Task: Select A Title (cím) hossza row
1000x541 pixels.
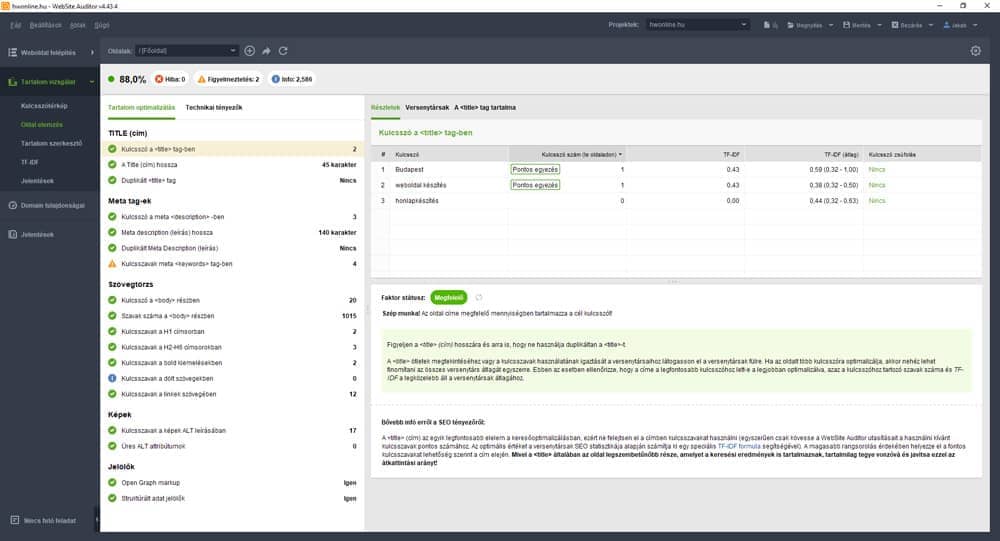Action: point(232,165)
